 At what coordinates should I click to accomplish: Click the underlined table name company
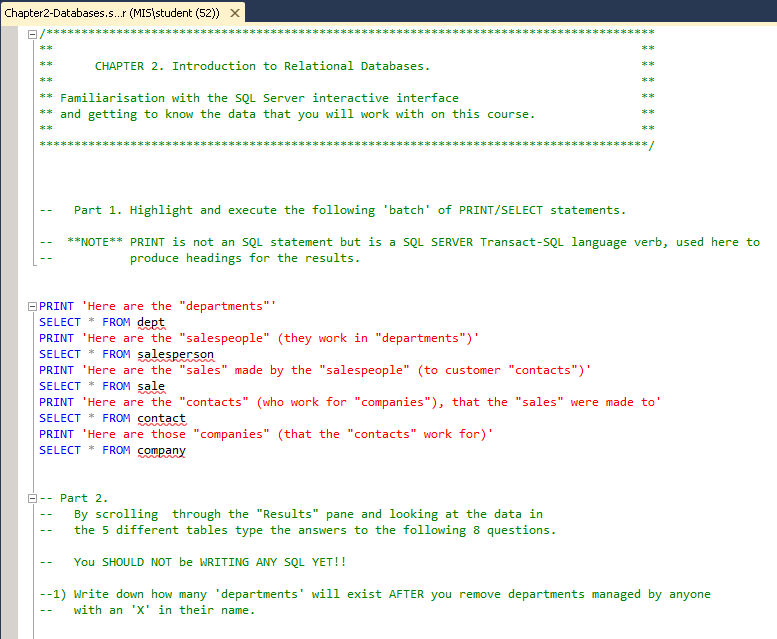[161, 450]
